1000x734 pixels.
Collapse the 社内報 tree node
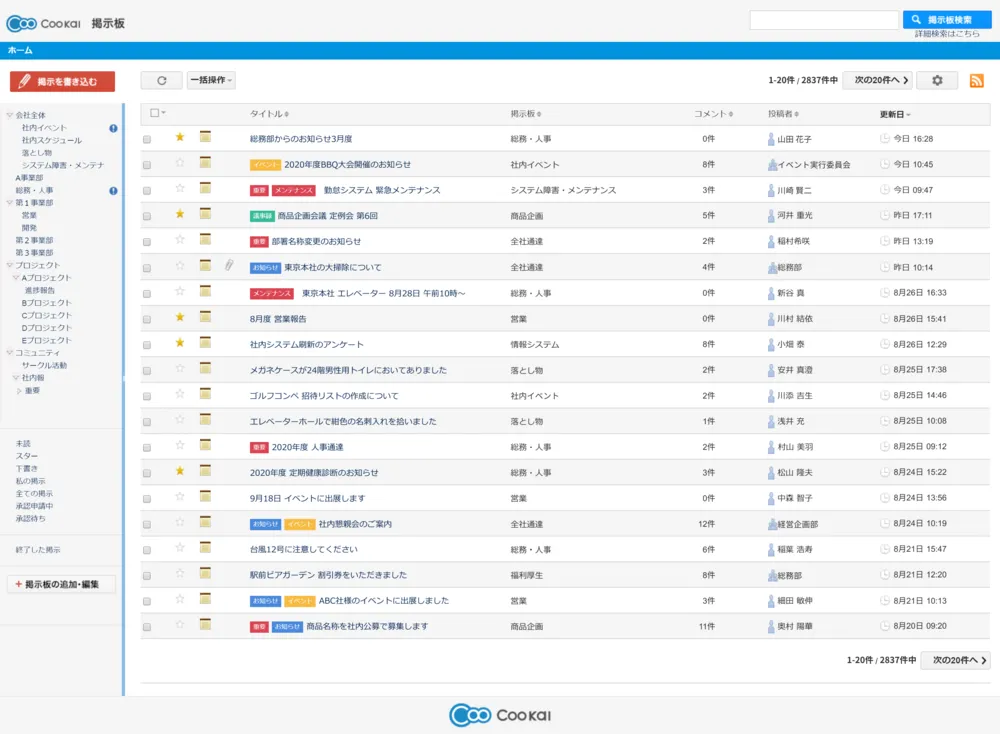(16, 378)
